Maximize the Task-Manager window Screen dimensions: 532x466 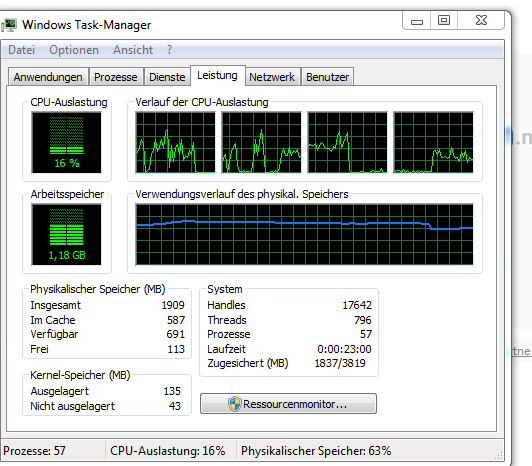444,21
